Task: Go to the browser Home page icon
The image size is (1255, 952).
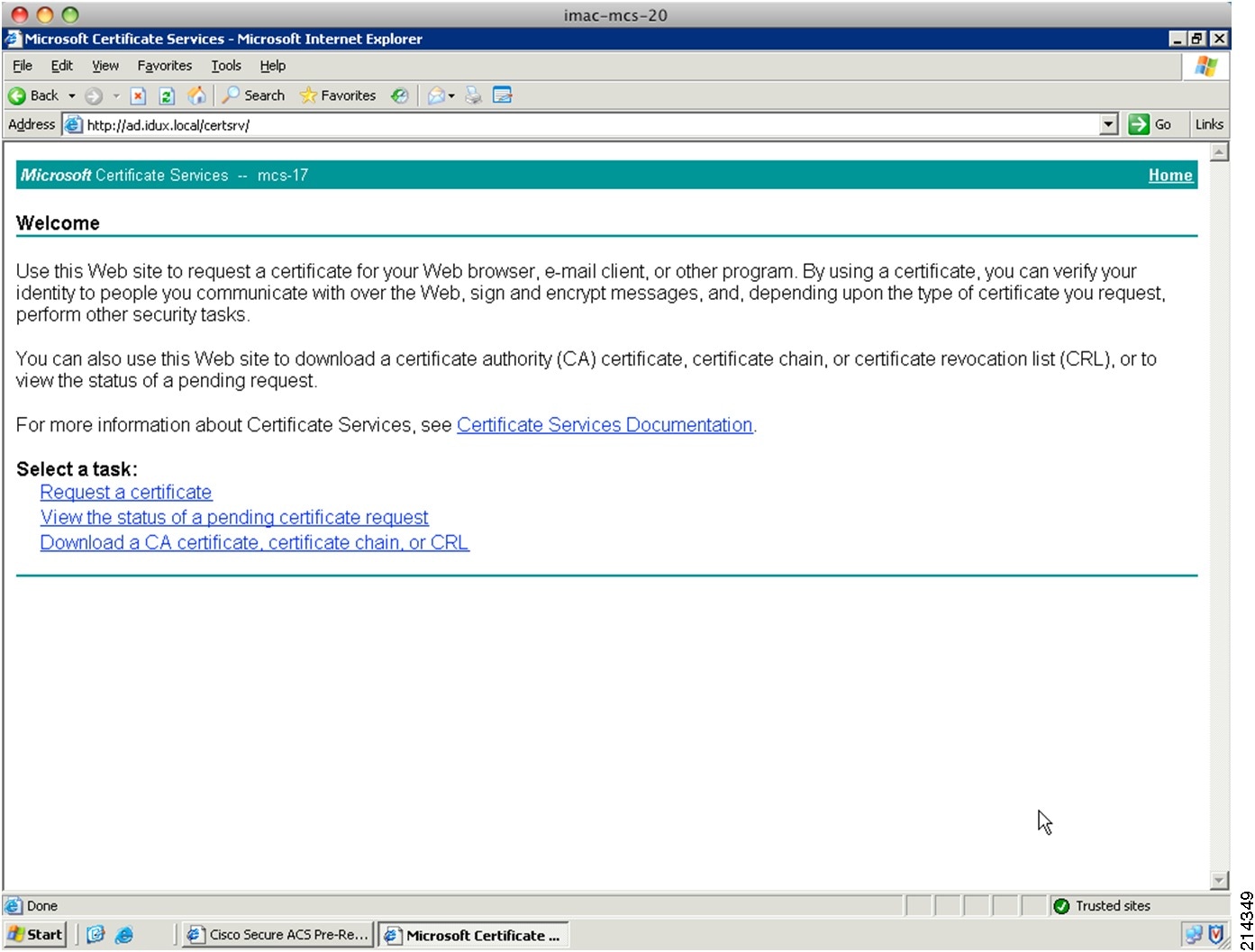Action: [x=196, y=95]
